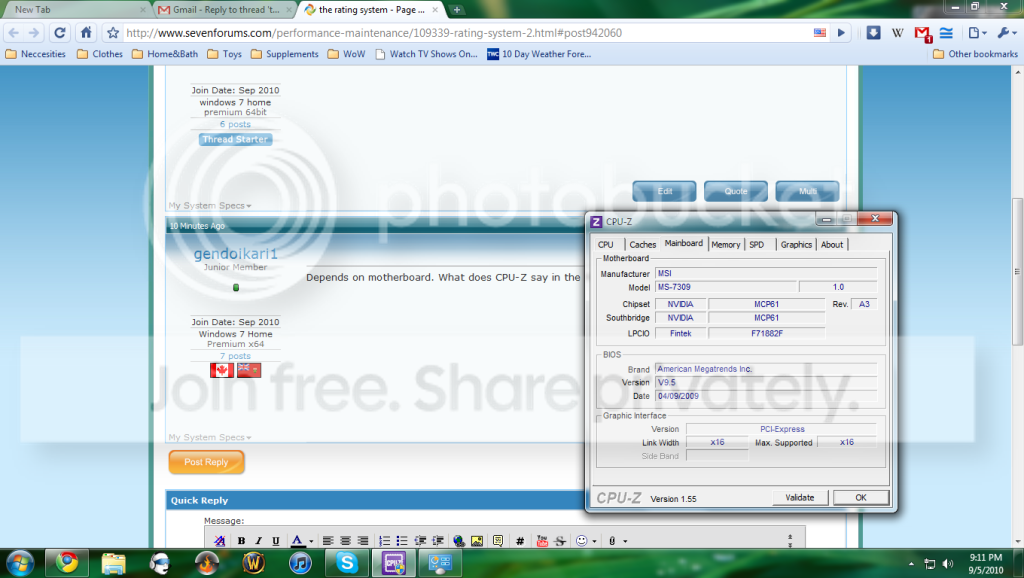
Task: Center align text in the reply editor
Action: pos(345,541)
